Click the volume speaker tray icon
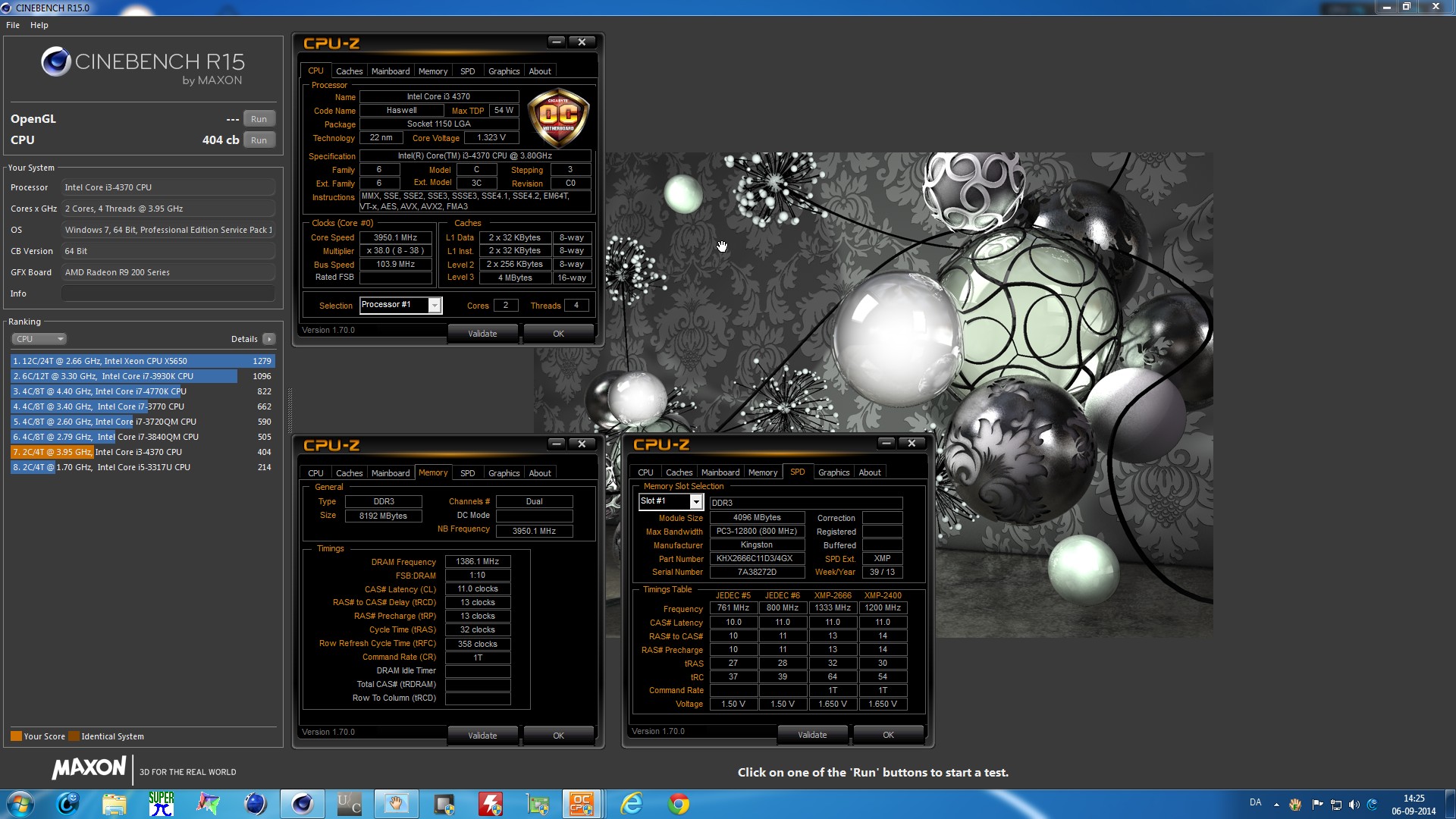The height and width of the screenshot is (819, 1456). click(x=1354, y=805)
